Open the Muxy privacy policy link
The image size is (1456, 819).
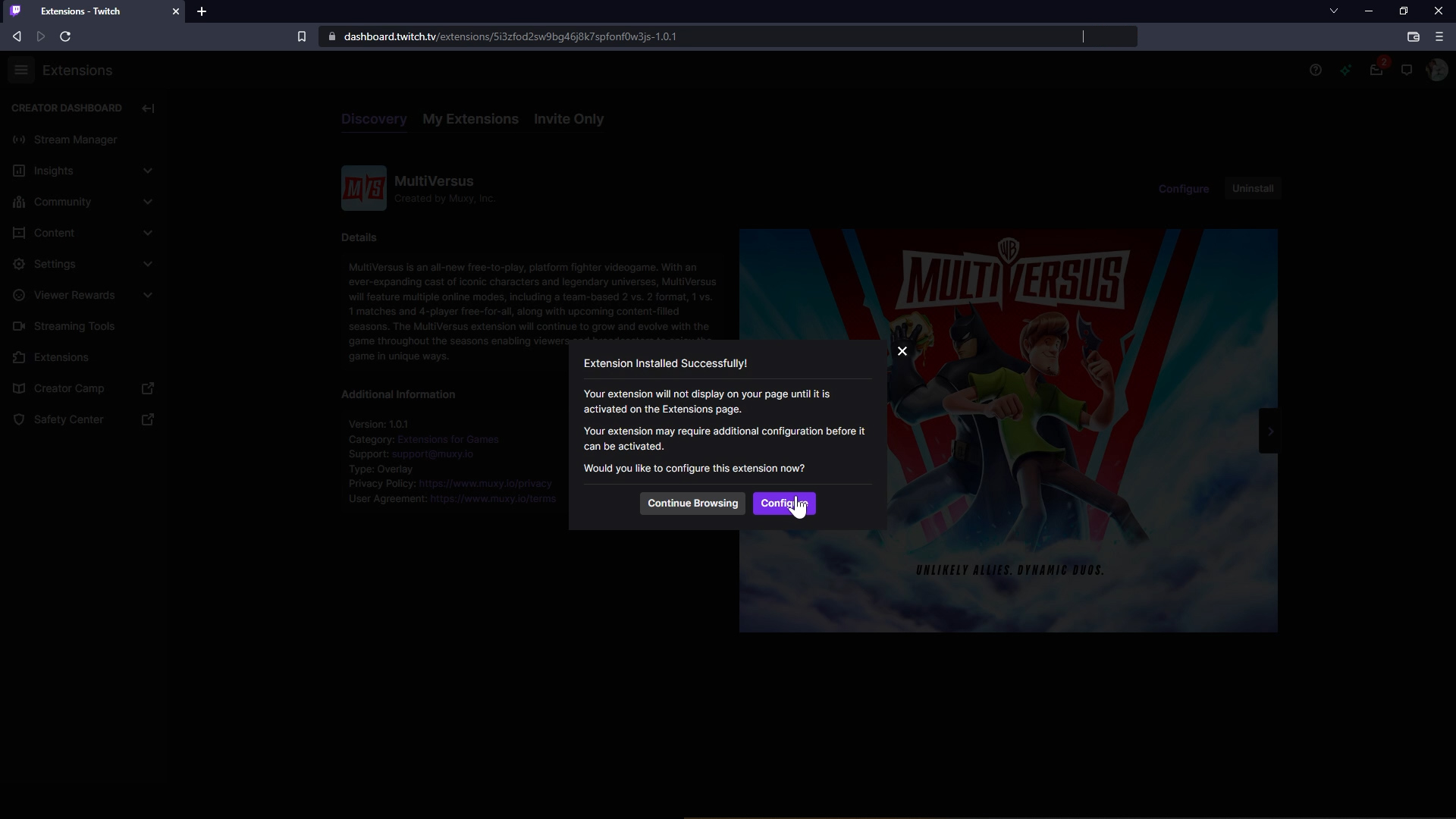[x=485, y=484]
